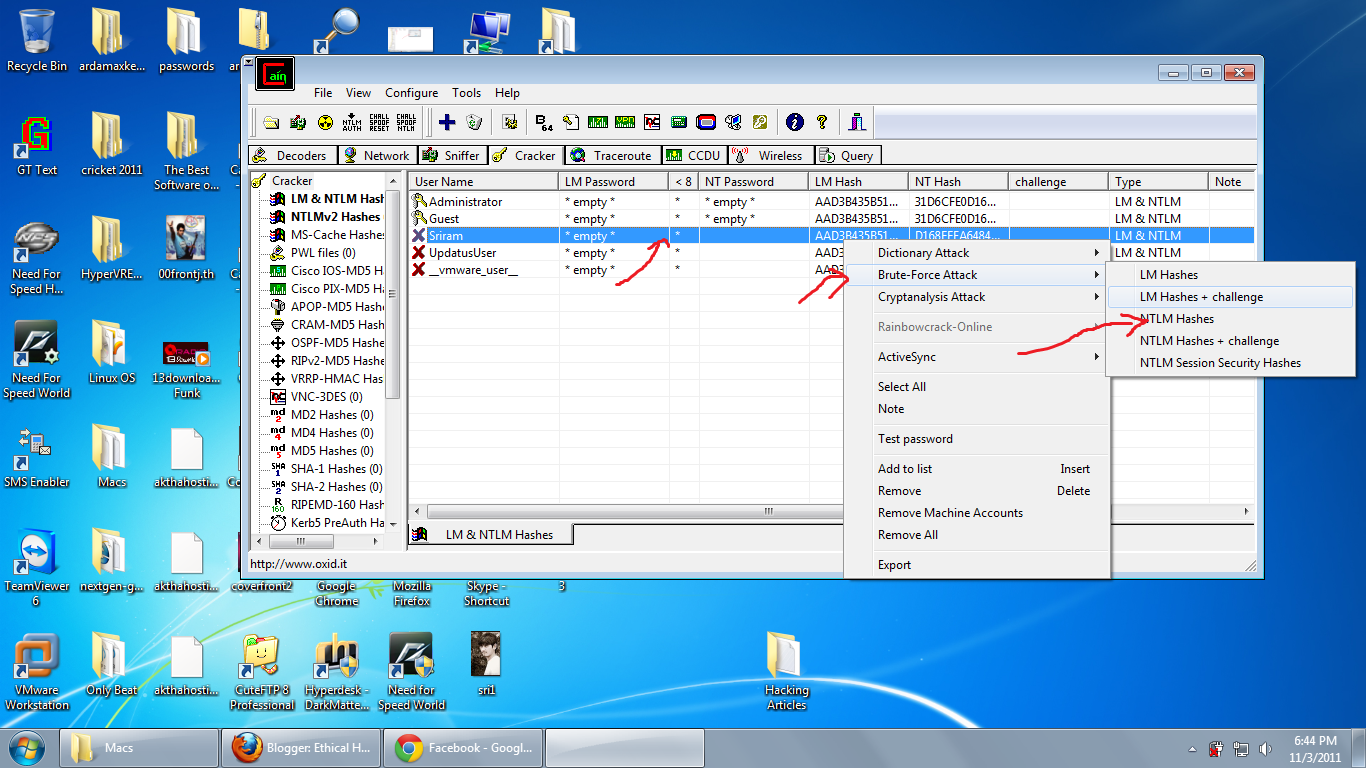Toggle the Sniffer with the network card icon

299,121
